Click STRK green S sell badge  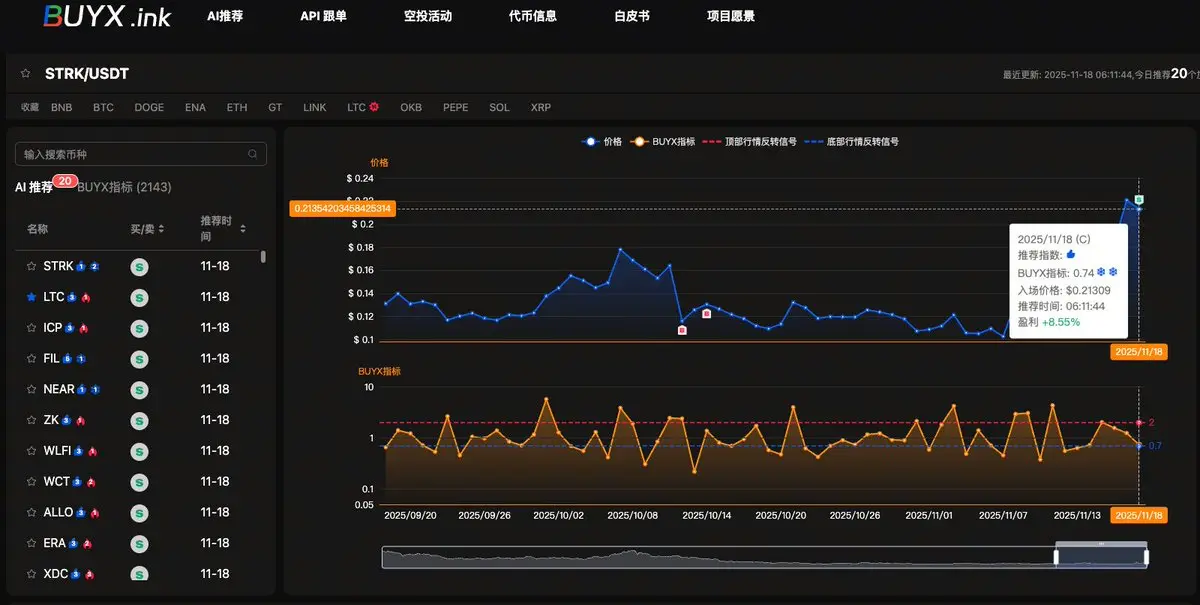(140, 267)
